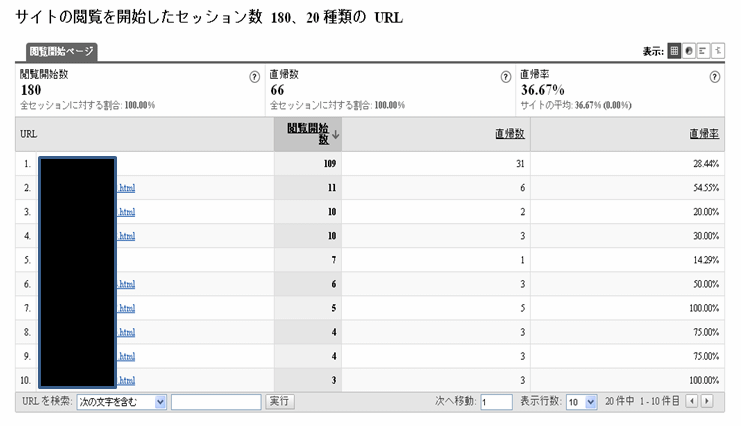The image size is (741, 426).
Task: Click the 31 bounces cell
Action: tap(520, 164)
